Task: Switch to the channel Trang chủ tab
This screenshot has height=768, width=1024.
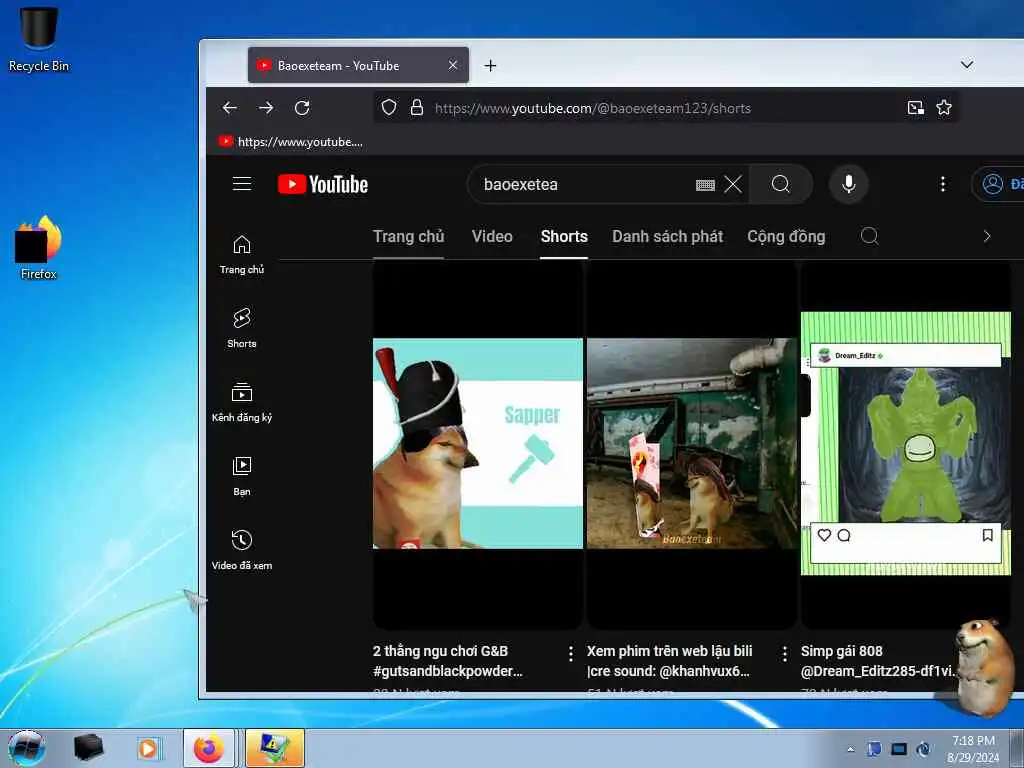Action: [x=408, y=236]
